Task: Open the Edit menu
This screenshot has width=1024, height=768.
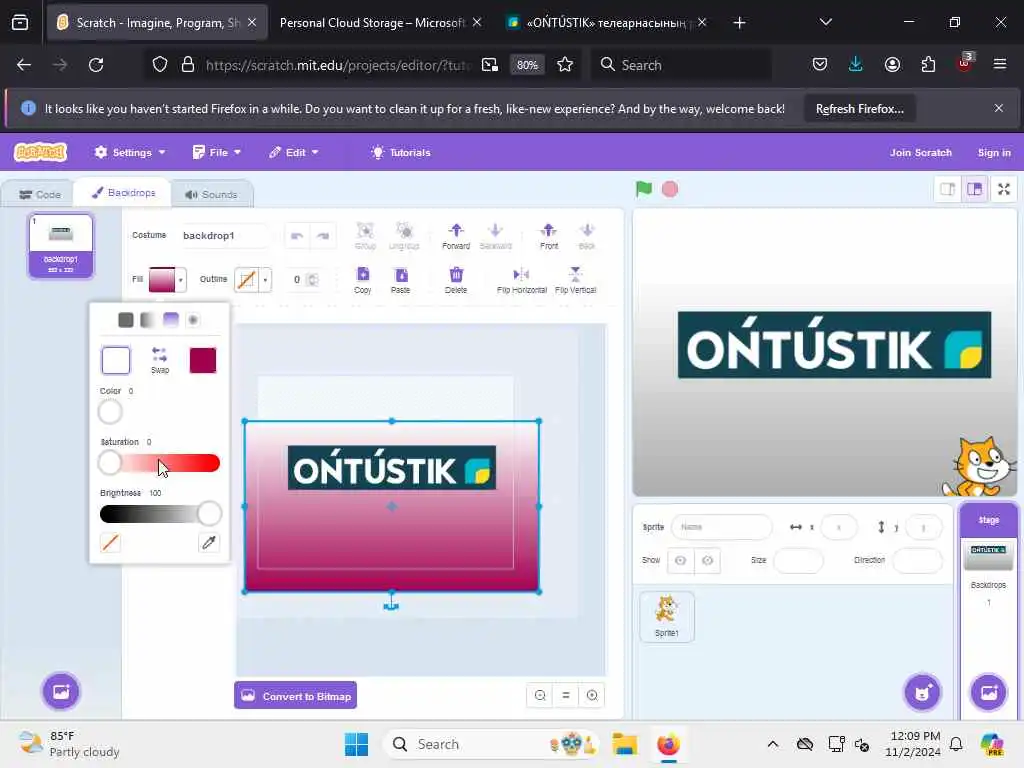Action: coord(293,152)
